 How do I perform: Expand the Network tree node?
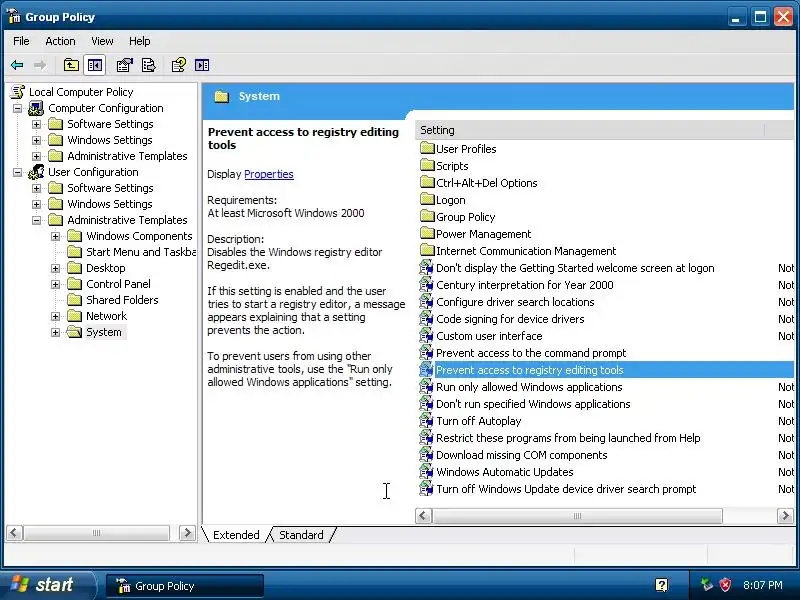tap(56, 316)
